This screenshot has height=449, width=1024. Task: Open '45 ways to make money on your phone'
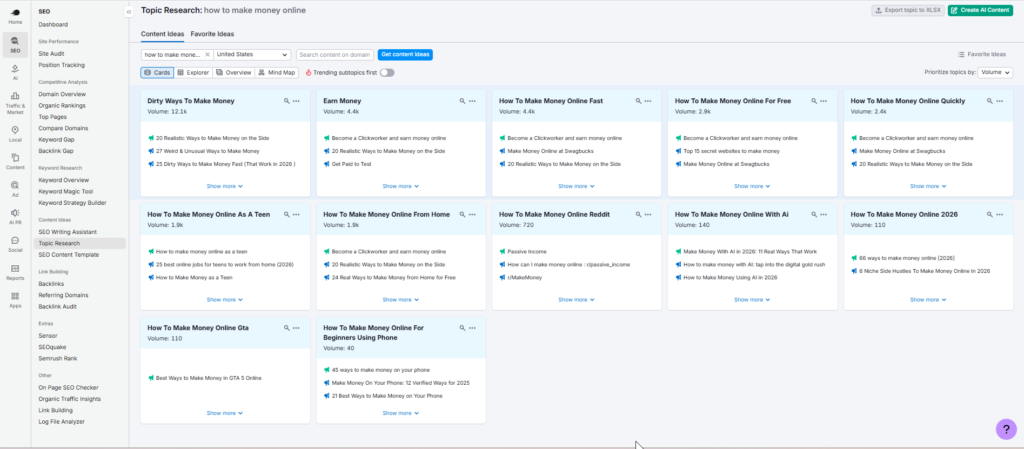coord(381,370)
